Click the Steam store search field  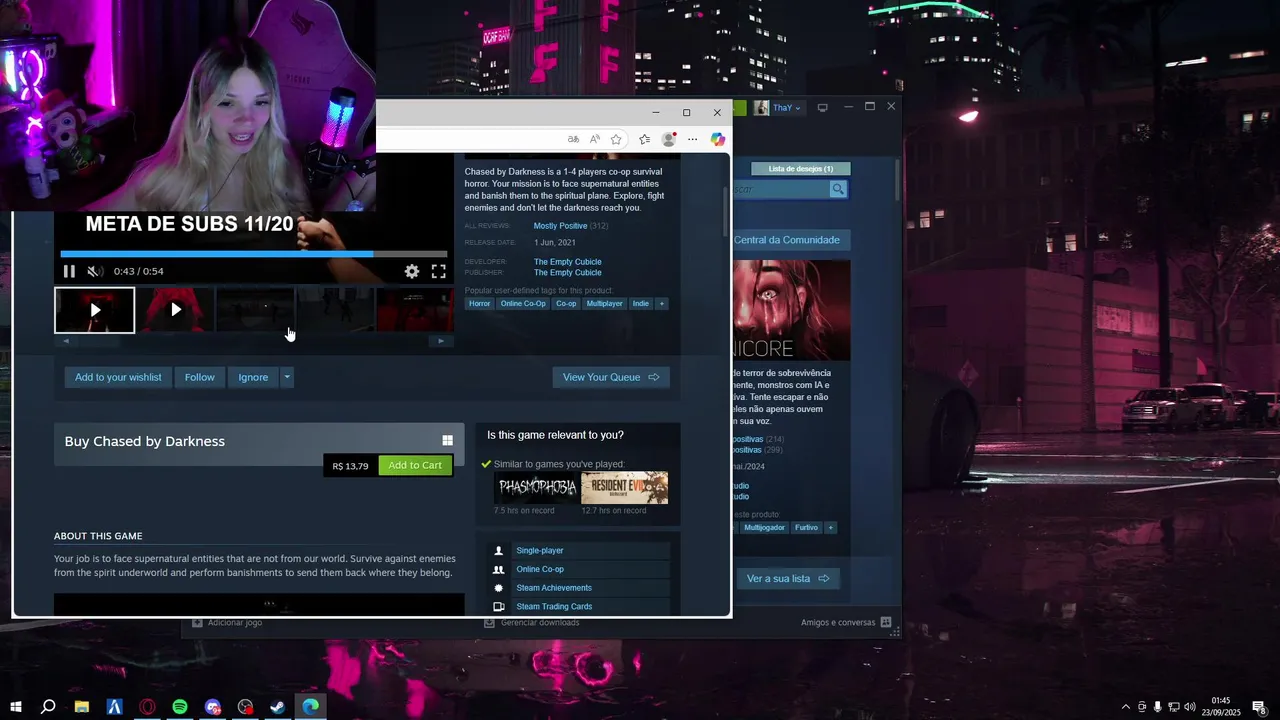[x=781, y=189]
